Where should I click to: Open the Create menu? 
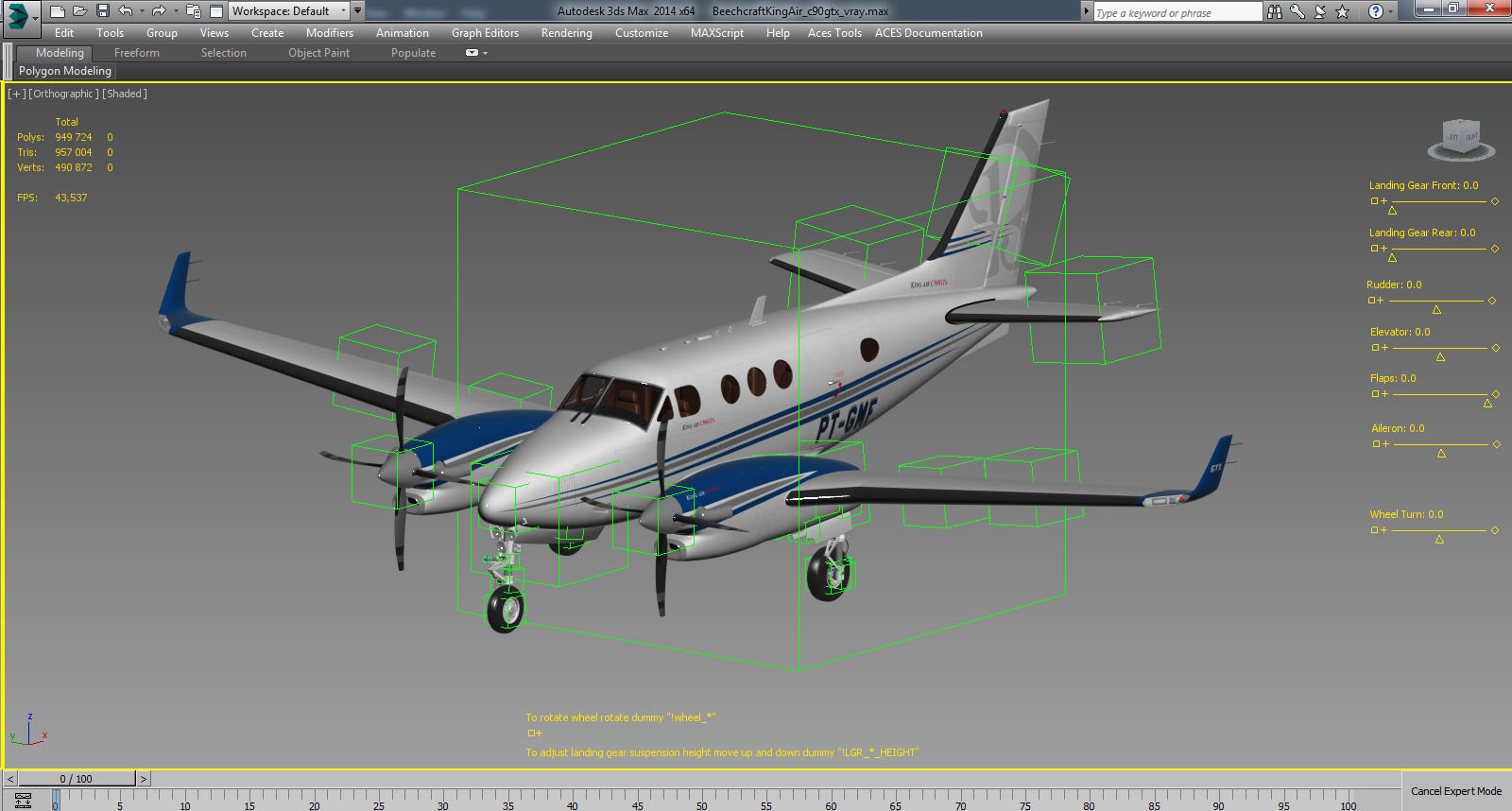point(267,33)
